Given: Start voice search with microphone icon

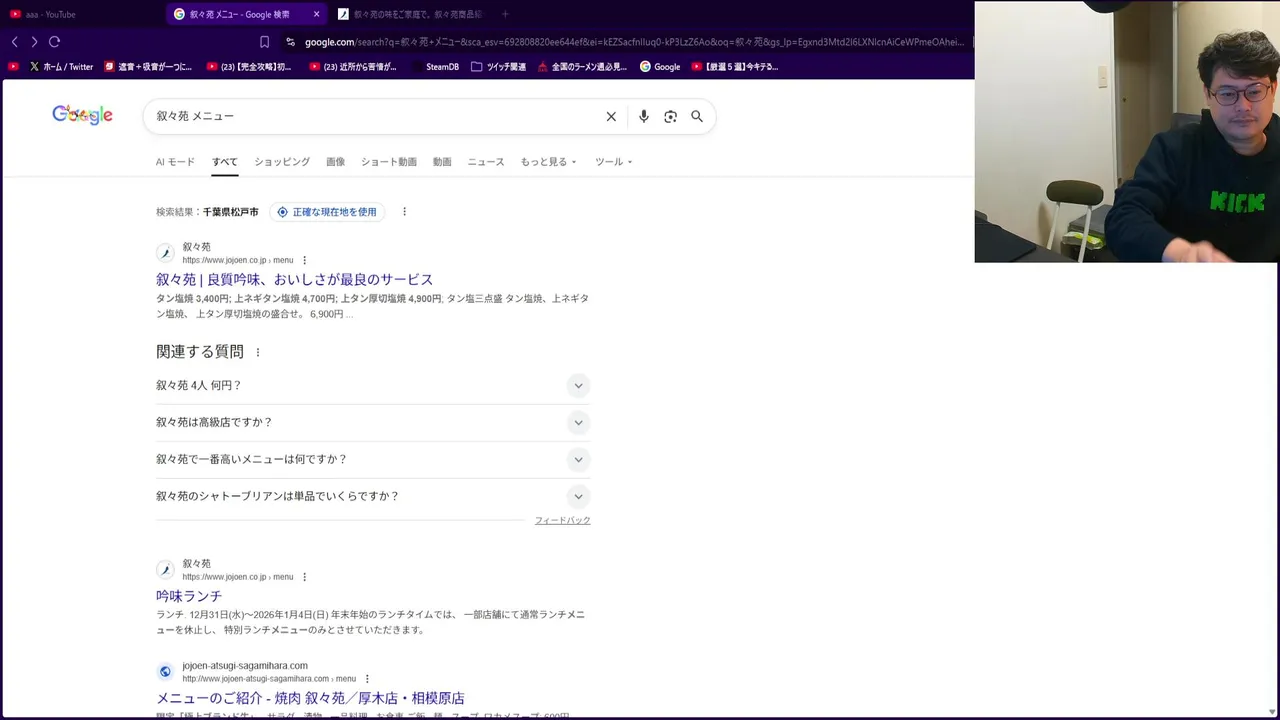Looking at the screenshot, I should pos(644,117).
